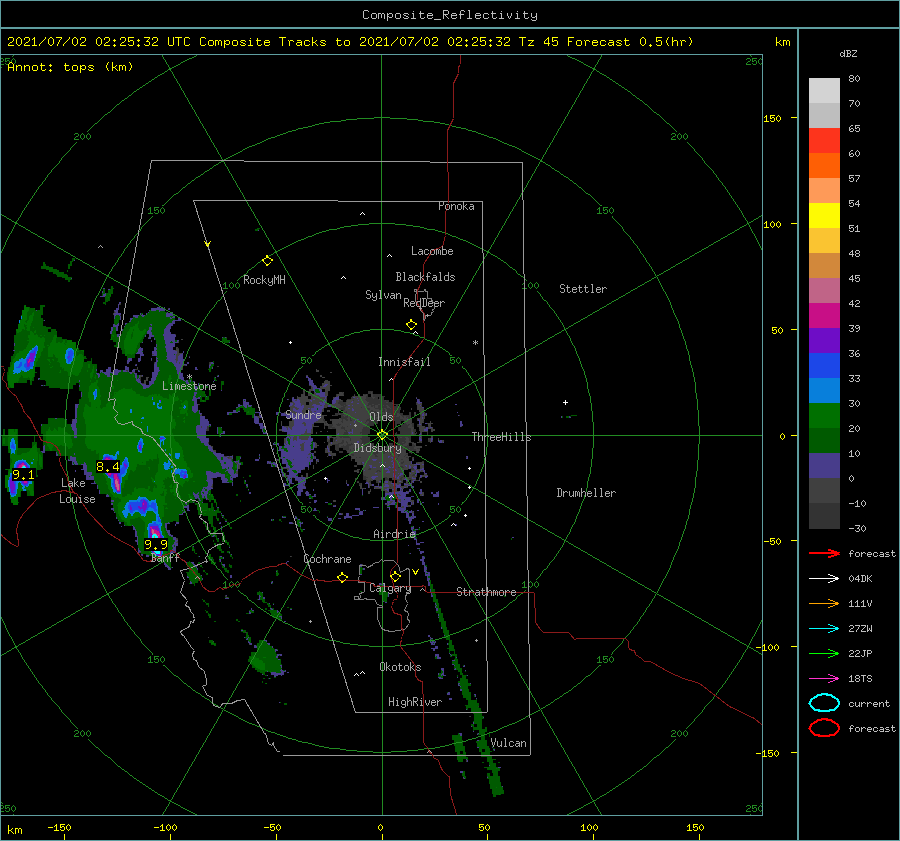This screenshot has height=841, width=900.
Task: Click the yellow diamond marker below Cochrane
Action: 342,577
